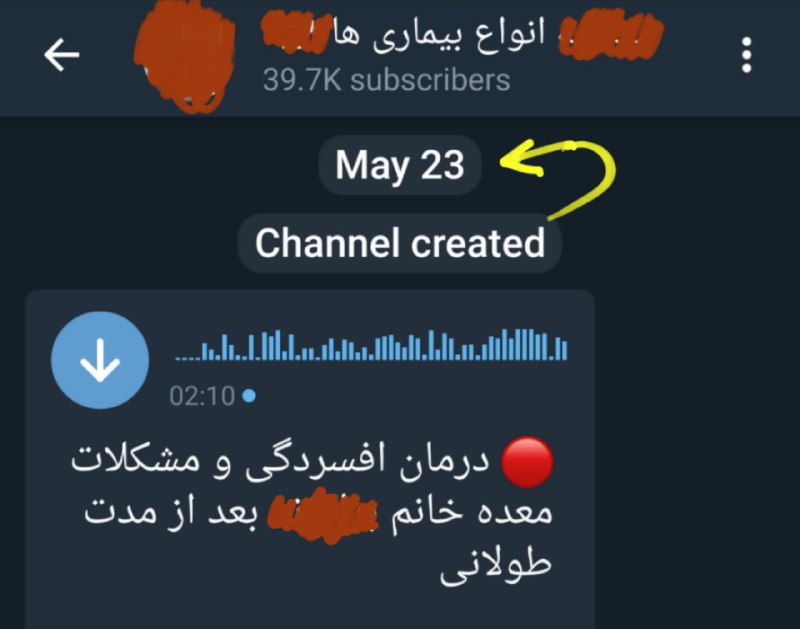Open channel info via the title text
Image resolution: width=800 pixels, height=629 pixels.
click(x=462, y=34)
